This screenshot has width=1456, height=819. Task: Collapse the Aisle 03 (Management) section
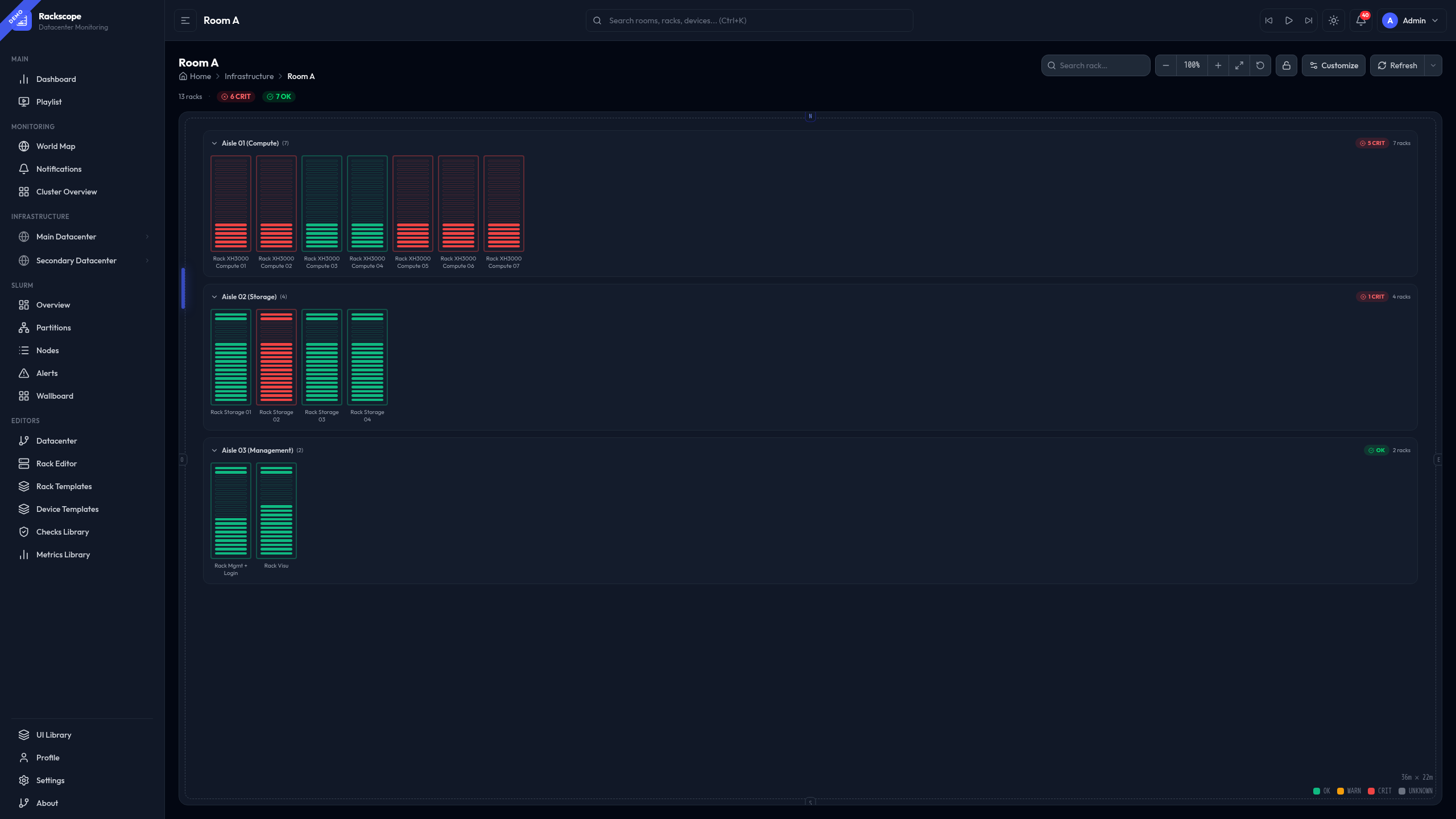point(214,450)
